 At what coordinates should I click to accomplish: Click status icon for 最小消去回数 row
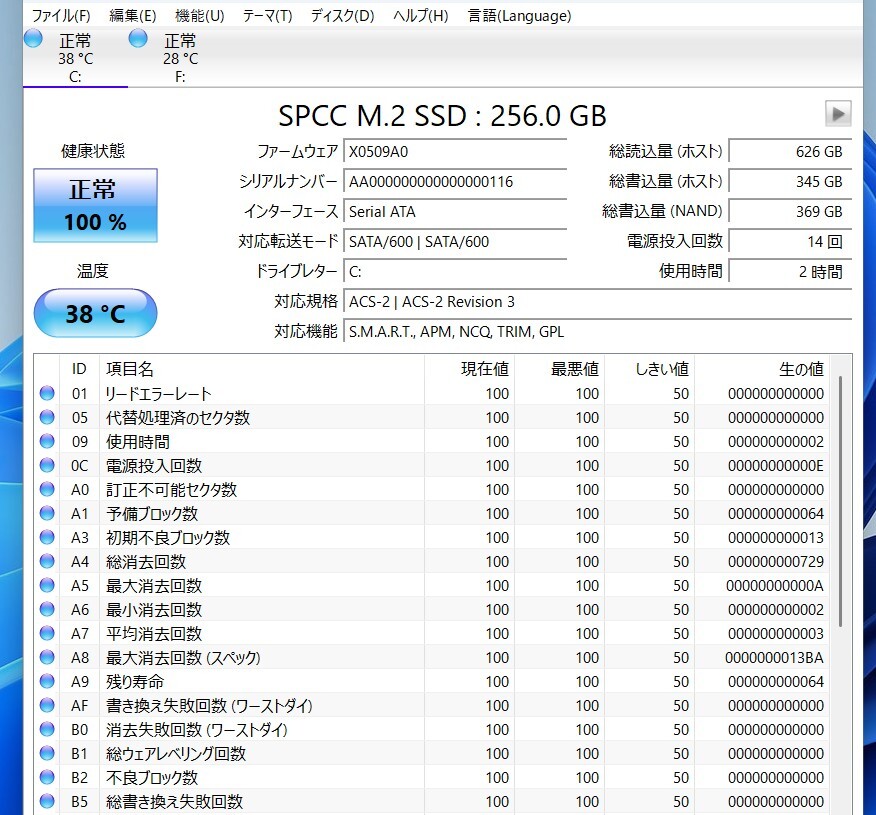47,609
